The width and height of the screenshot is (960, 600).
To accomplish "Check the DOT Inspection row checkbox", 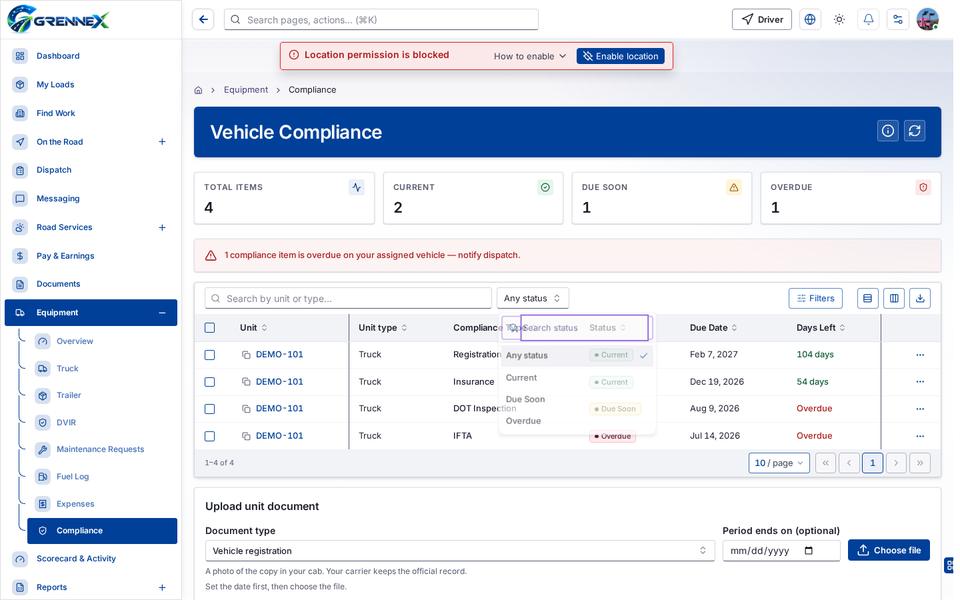I will tap(209, 408).
